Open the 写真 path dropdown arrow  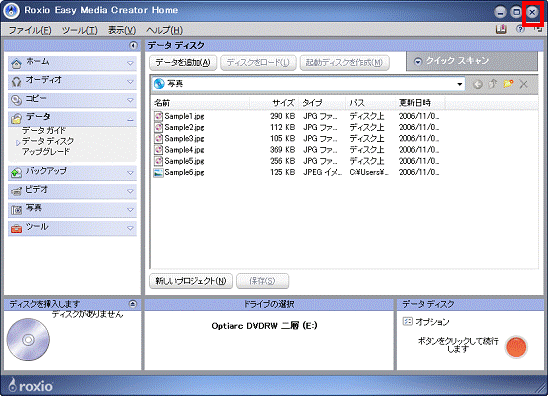[x=460, y=84]
